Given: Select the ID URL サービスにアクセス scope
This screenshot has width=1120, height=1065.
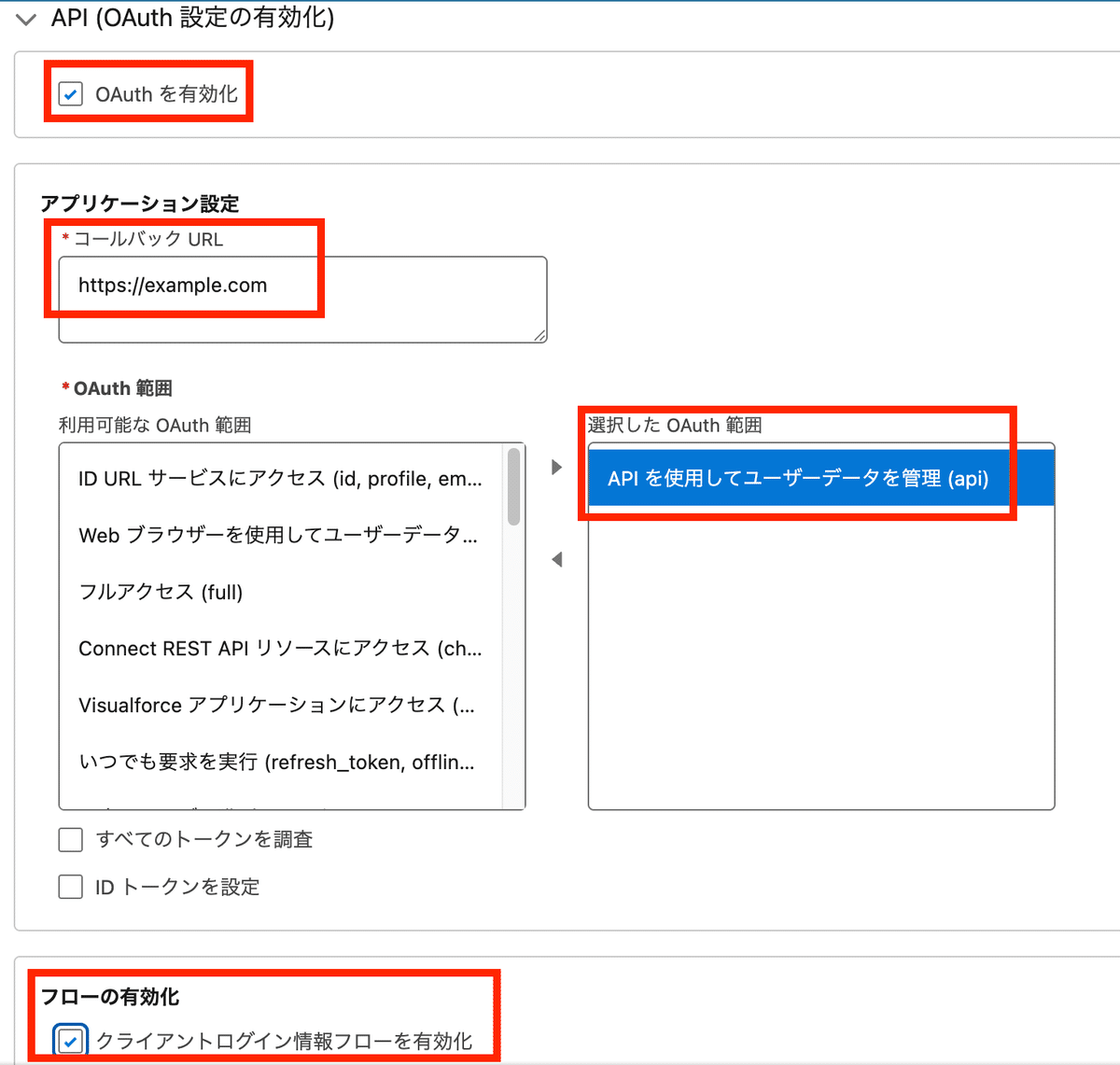Looking at the screenshot, I should tap(280, 479).
